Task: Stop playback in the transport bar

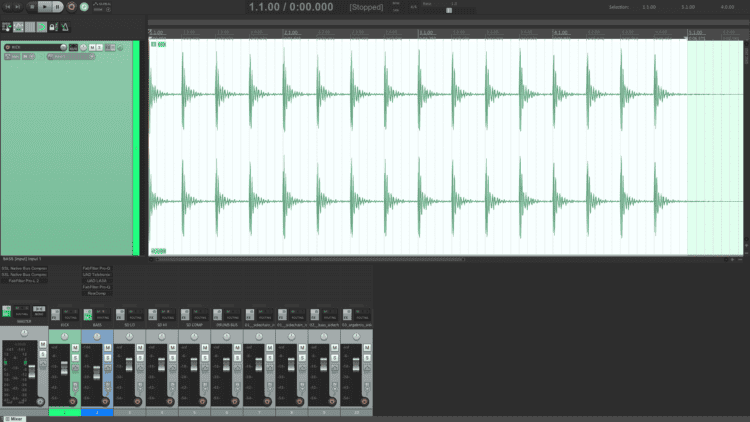Action: 32,7
